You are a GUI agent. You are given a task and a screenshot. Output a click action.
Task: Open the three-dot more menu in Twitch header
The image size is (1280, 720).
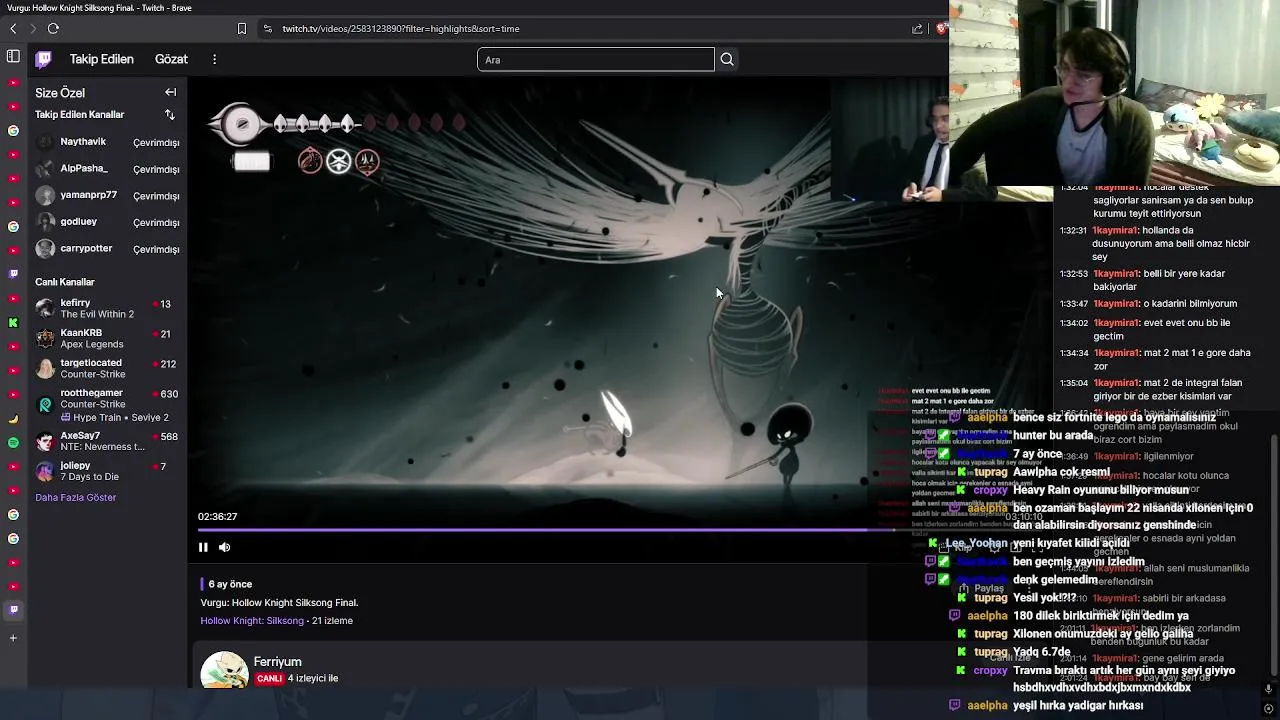pyautogui.click(x=214, y=60)
